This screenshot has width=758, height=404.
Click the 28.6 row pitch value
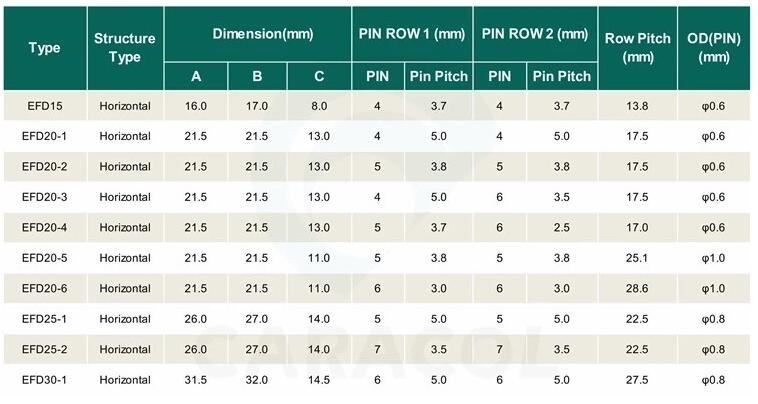637,289
